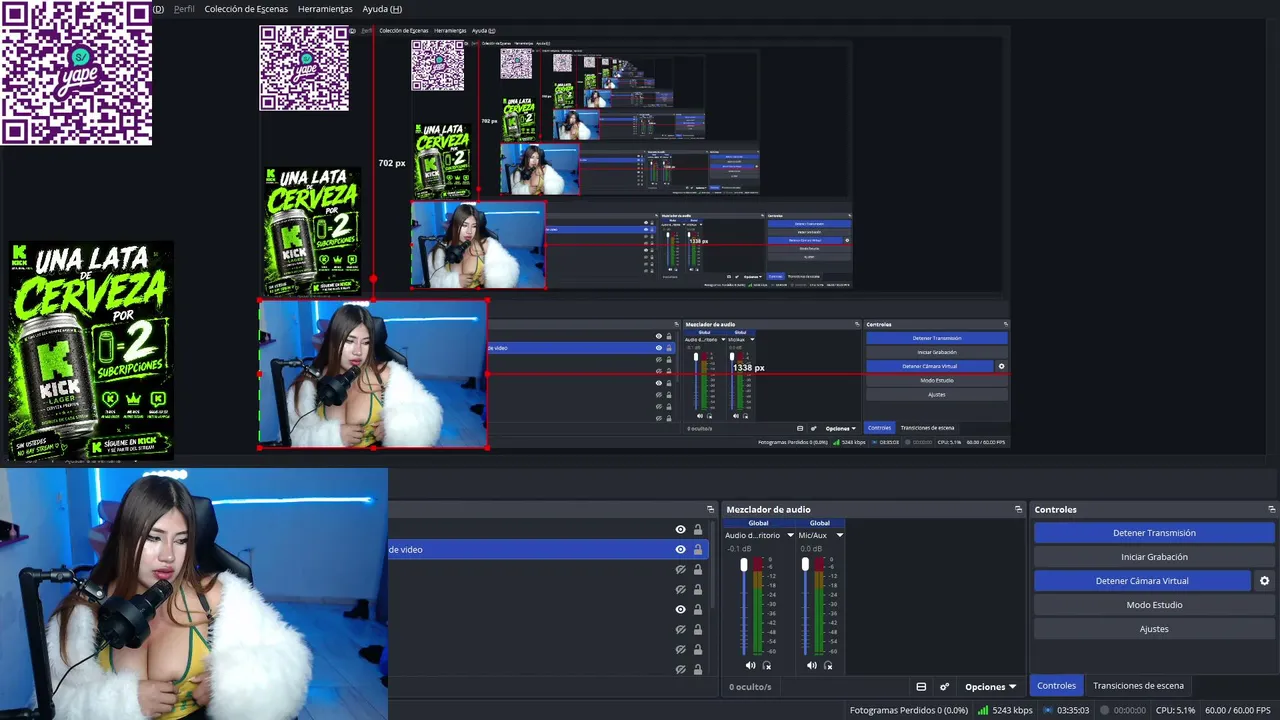Switch to the Transiciones de escena tab
1280x720 pixels.
[x=1138, y=686]
